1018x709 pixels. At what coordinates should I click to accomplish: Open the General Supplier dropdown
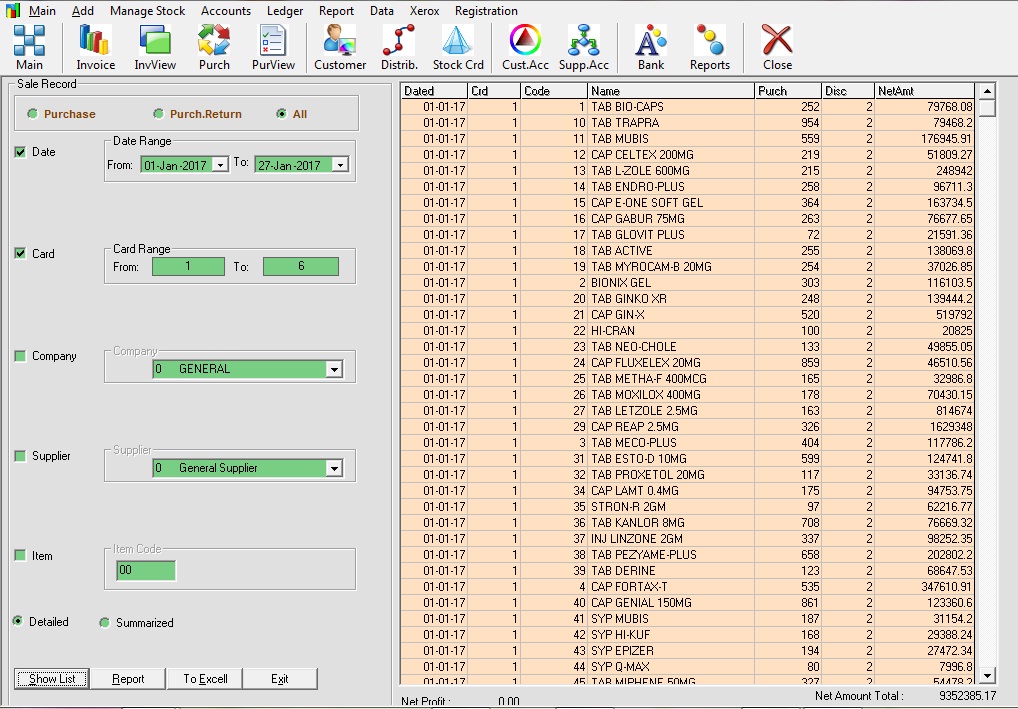[334, 468]
